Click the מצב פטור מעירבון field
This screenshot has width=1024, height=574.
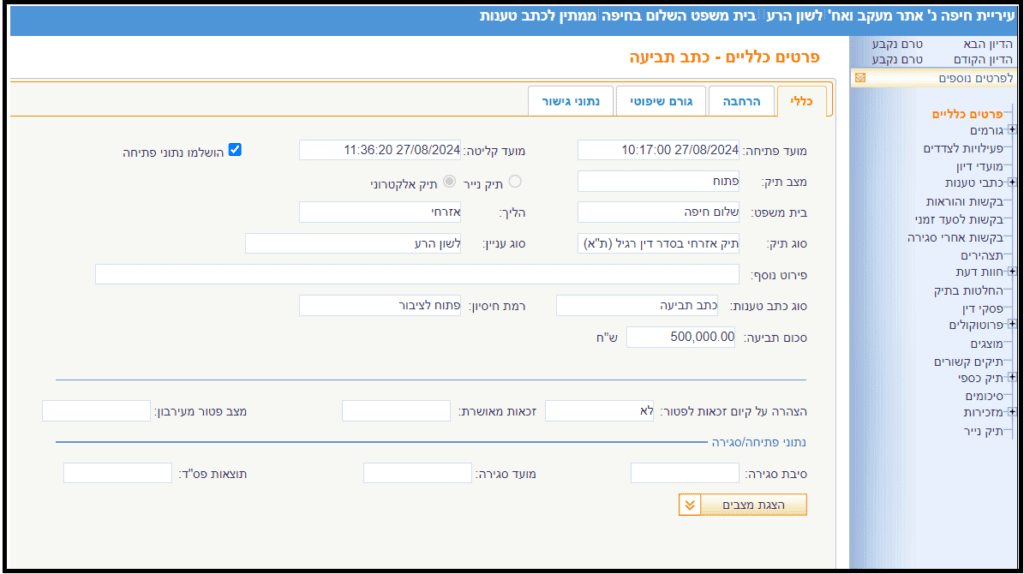coord(96,411)
